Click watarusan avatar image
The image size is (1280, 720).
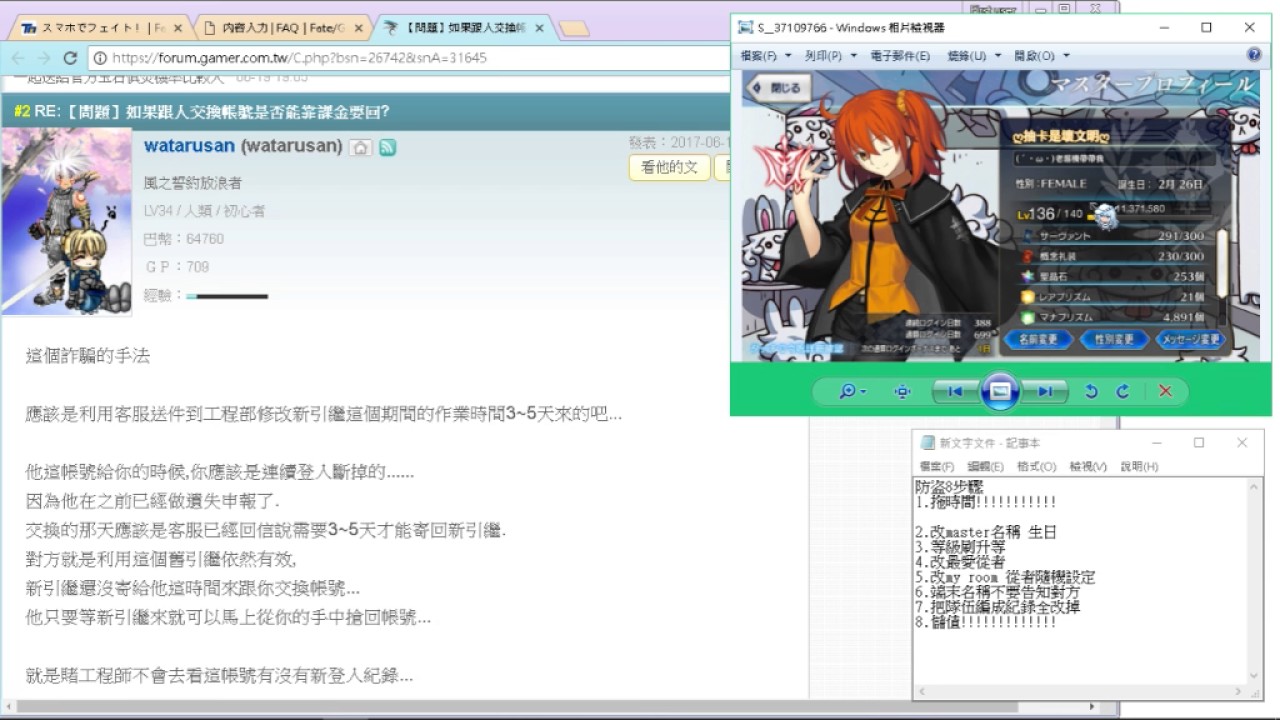pos(66,221)
